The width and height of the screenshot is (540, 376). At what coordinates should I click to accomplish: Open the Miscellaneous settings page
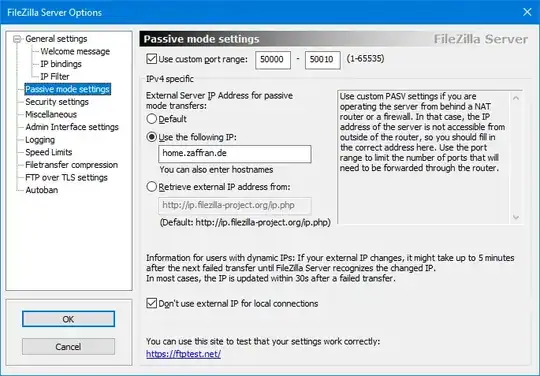[x=51, y=114]
